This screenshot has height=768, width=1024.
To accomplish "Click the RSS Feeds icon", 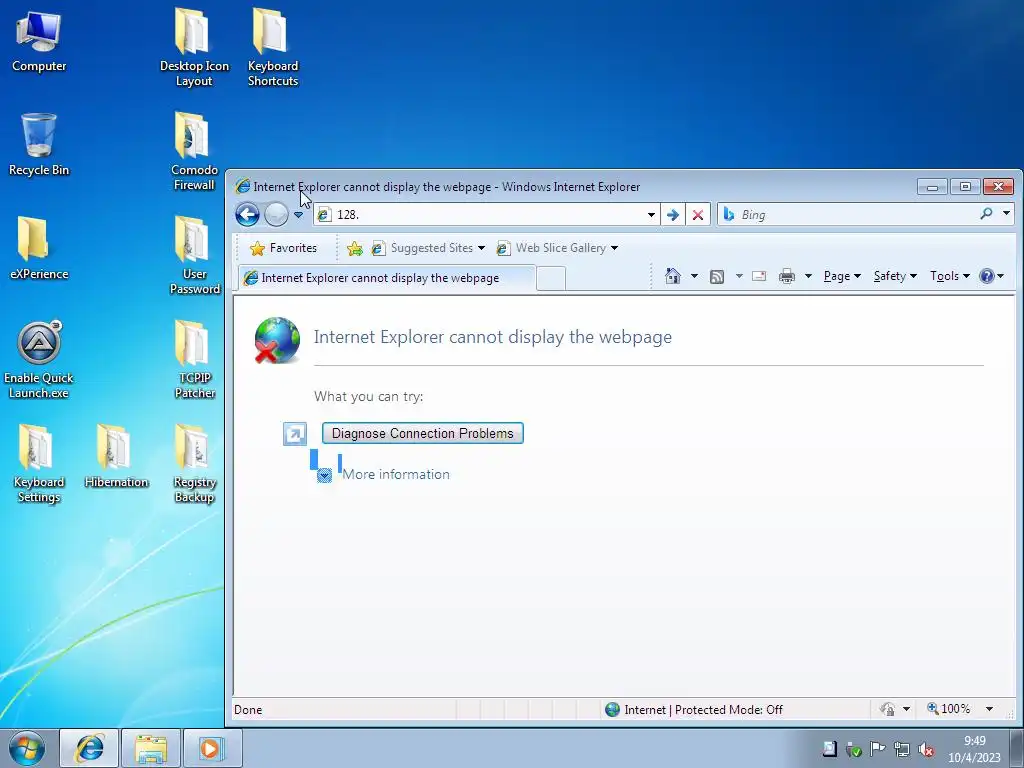I will coord(717,277).
